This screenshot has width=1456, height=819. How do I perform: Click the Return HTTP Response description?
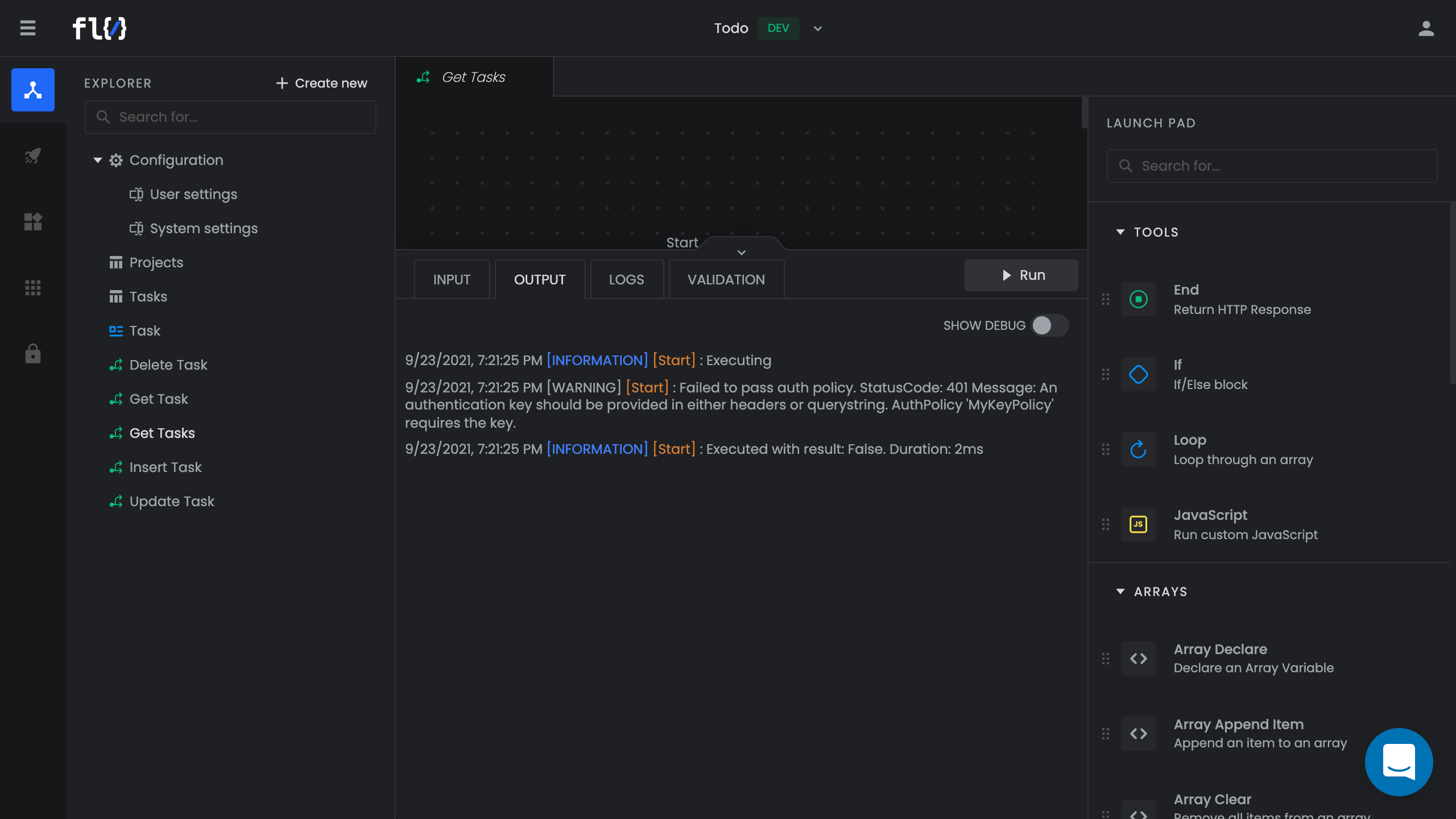pos(1242,309)
